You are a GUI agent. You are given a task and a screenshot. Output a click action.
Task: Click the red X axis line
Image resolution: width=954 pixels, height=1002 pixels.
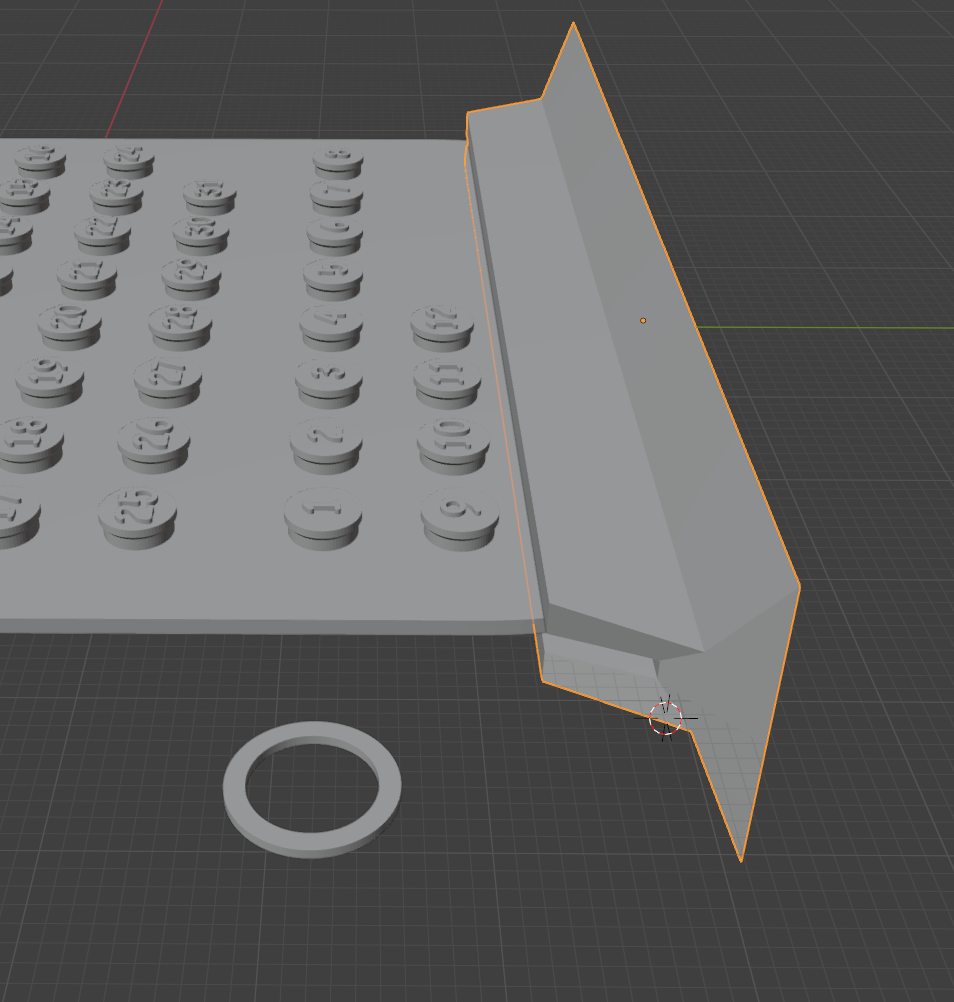pyautogui.click(x=135, y=69)
